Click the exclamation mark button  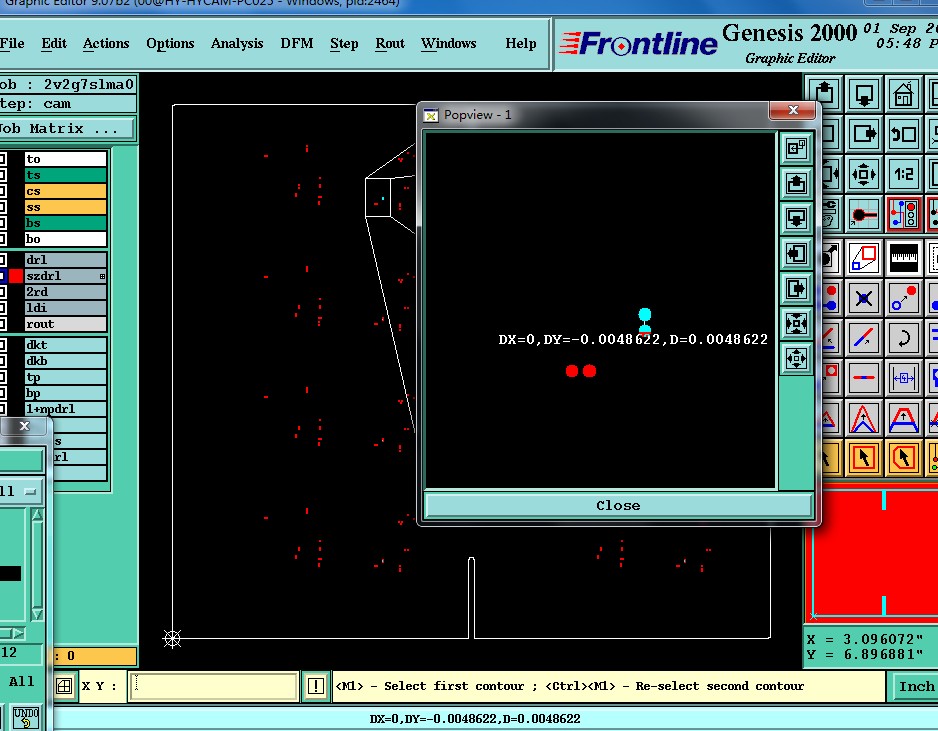[315, 686]
